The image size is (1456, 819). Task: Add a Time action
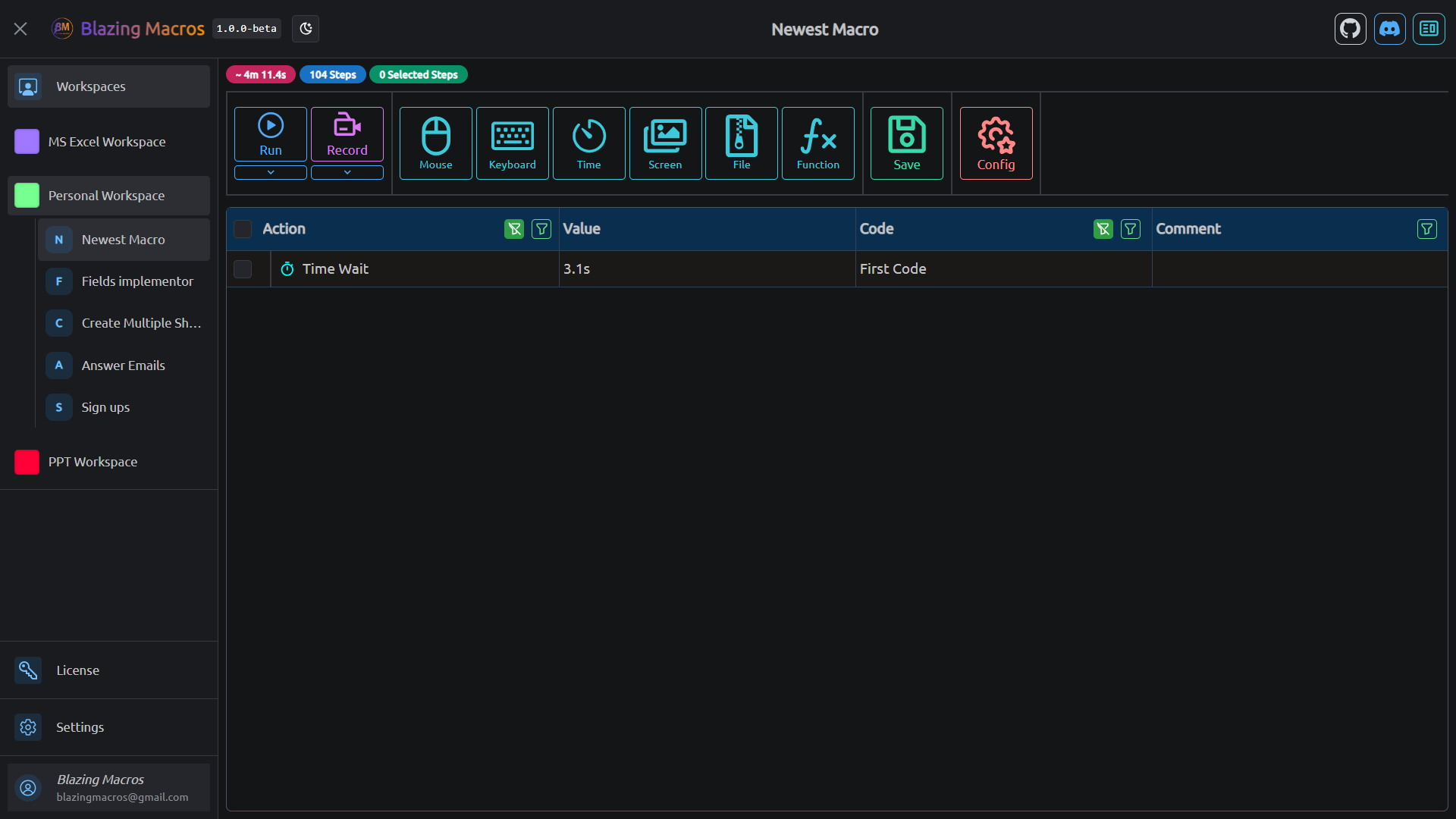tap(589, 143)
